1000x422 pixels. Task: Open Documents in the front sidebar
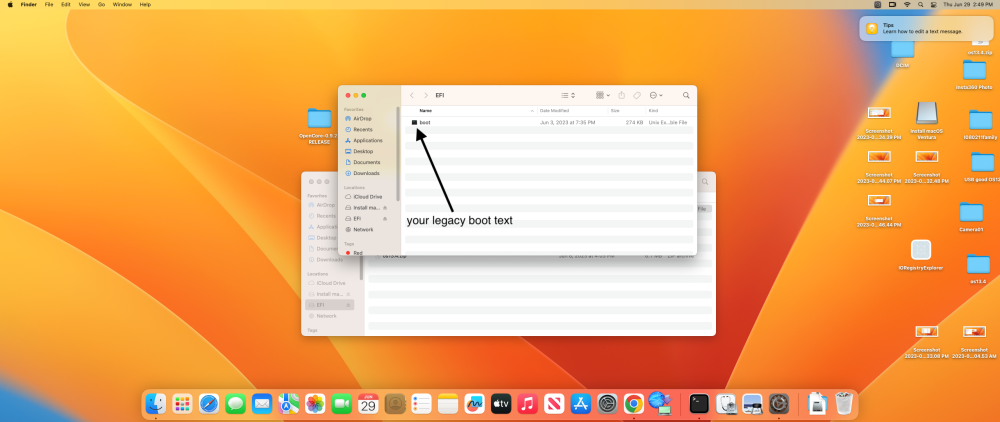tap(367, 162)
